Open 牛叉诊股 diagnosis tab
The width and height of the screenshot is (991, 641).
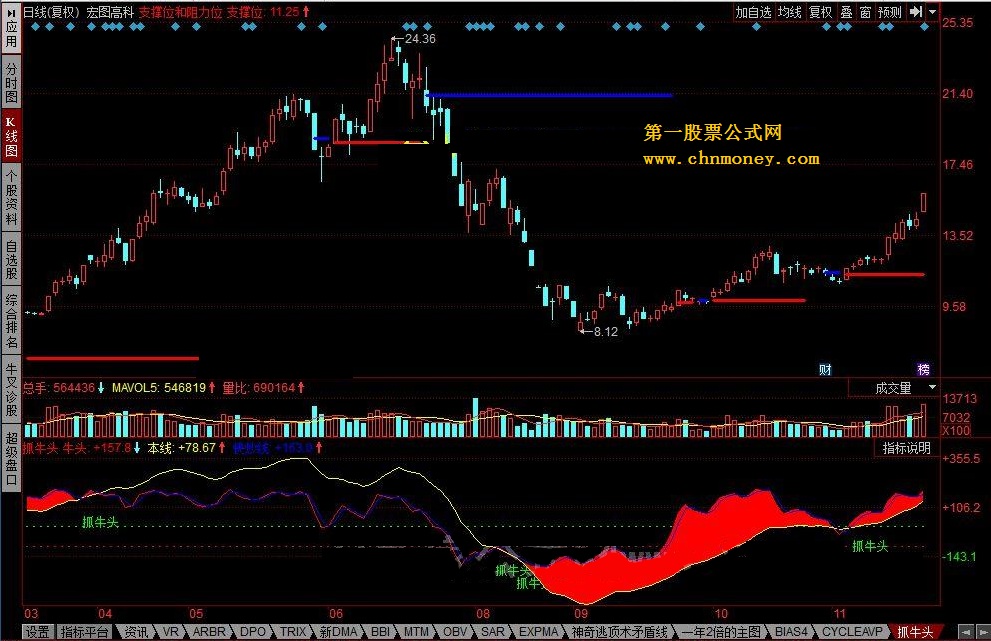pos(11,389)
